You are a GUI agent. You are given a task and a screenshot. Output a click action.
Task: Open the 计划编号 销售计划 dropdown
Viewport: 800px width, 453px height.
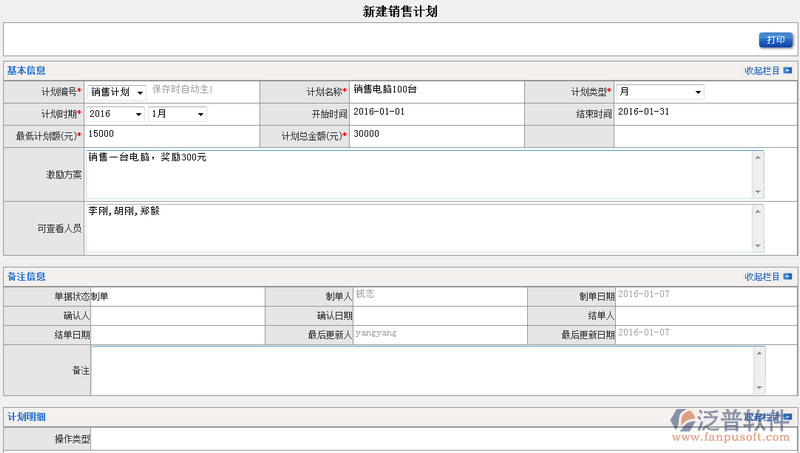tap(117, 92)
